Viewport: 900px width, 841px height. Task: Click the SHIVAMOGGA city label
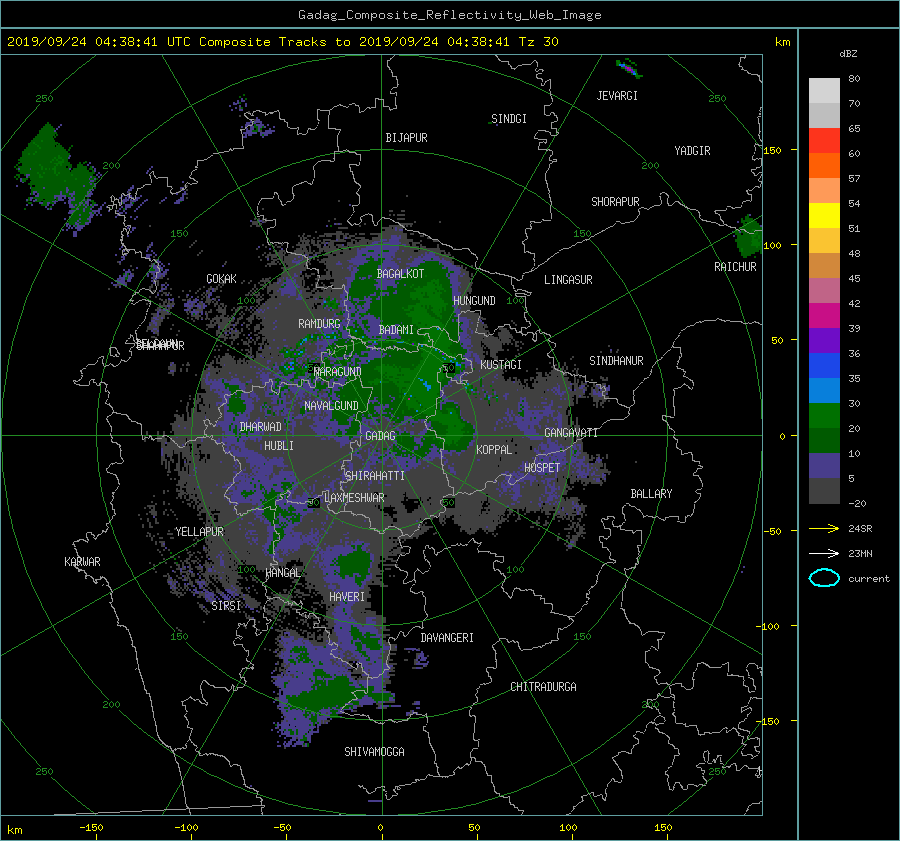click(x=374, y=751)
